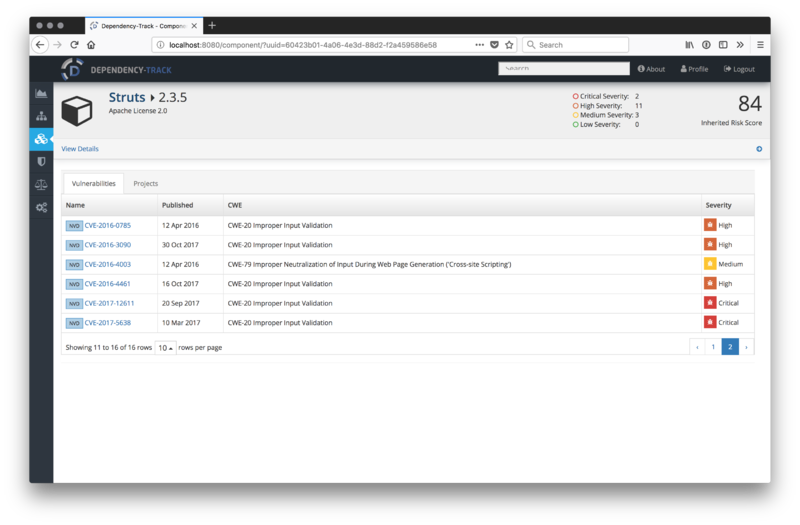Open the CVE-2016-4461 link
Screen dimensions: 800x525
point(108,284)
